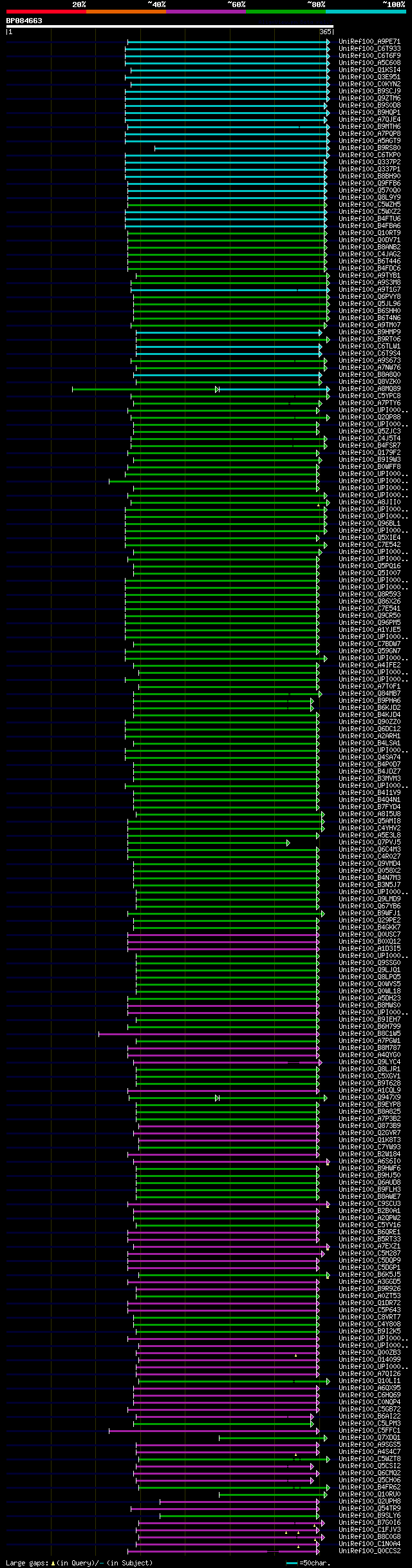Choose the UniRef100_C5WZH5 hit label
Screen dimensions: 412x1568
pos(370,205)
